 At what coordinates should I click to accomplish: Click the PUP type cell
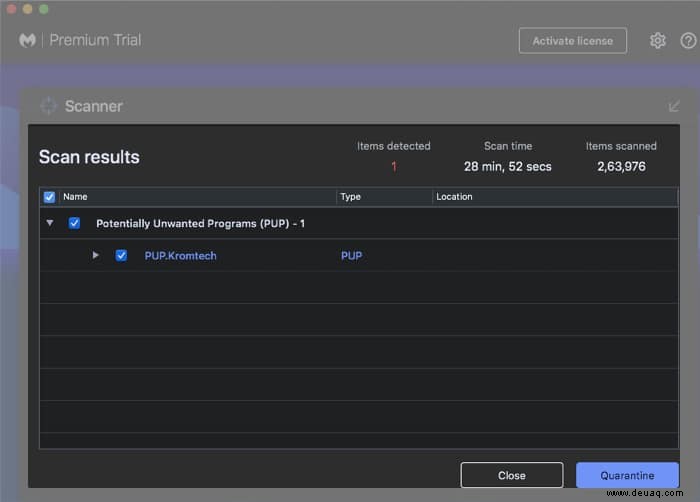[351, 256]
